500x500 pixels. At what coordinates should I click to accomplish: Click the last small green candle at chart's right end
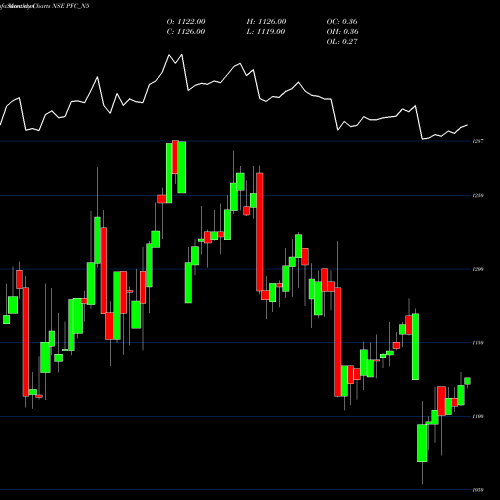click(467, 381)
